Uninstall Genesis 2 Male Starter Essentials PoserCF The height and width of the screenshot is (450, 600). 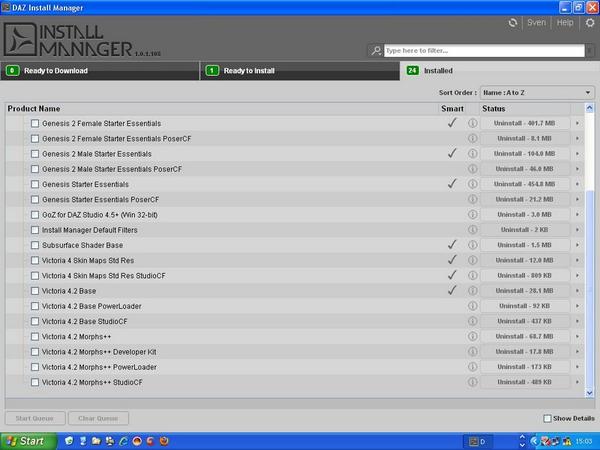(x=525, y=169)
